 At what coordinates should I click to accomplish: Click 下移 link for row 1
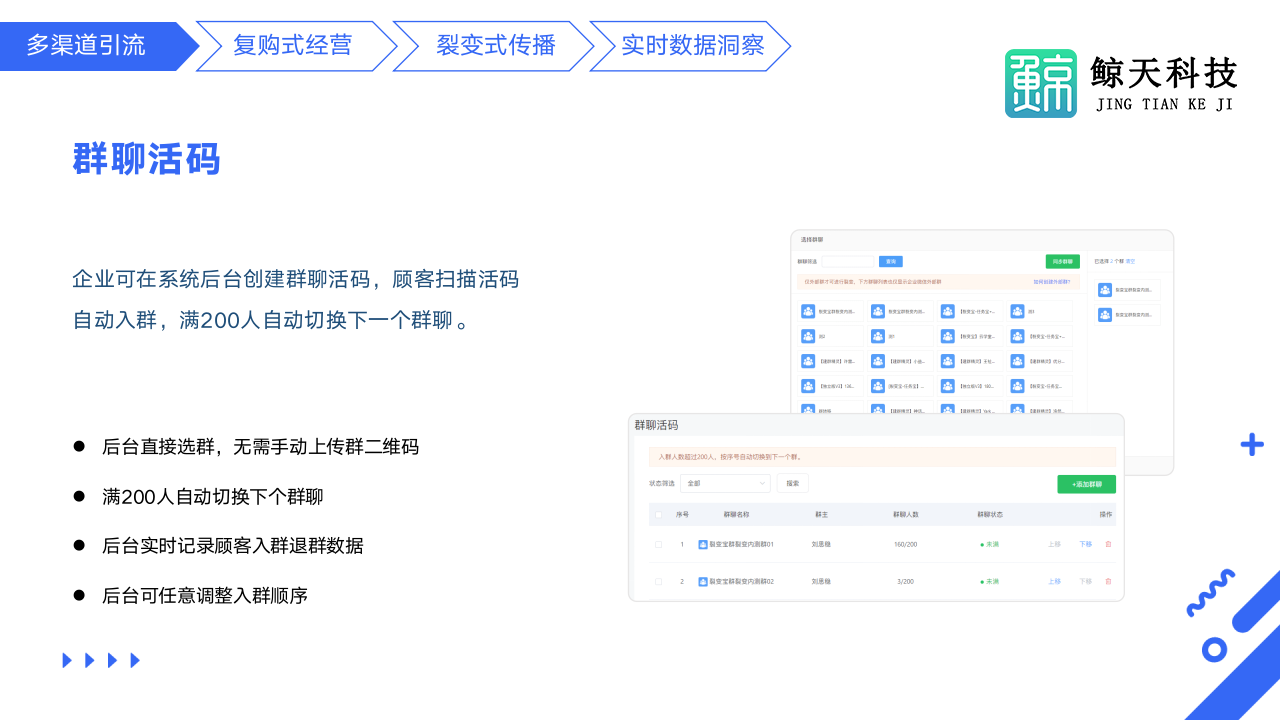(x=1085, y=544)
